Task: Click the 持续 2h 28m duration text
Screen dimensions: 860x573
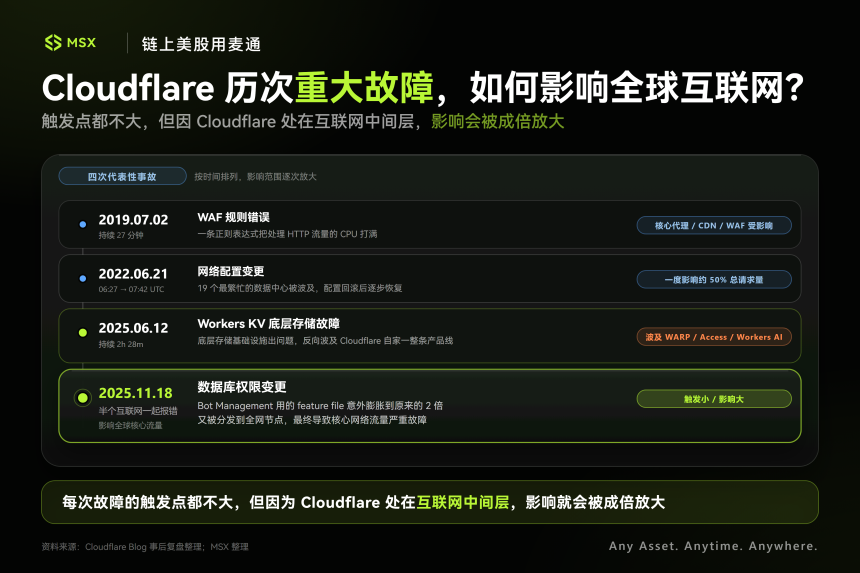Action: [x=121, y=344]
